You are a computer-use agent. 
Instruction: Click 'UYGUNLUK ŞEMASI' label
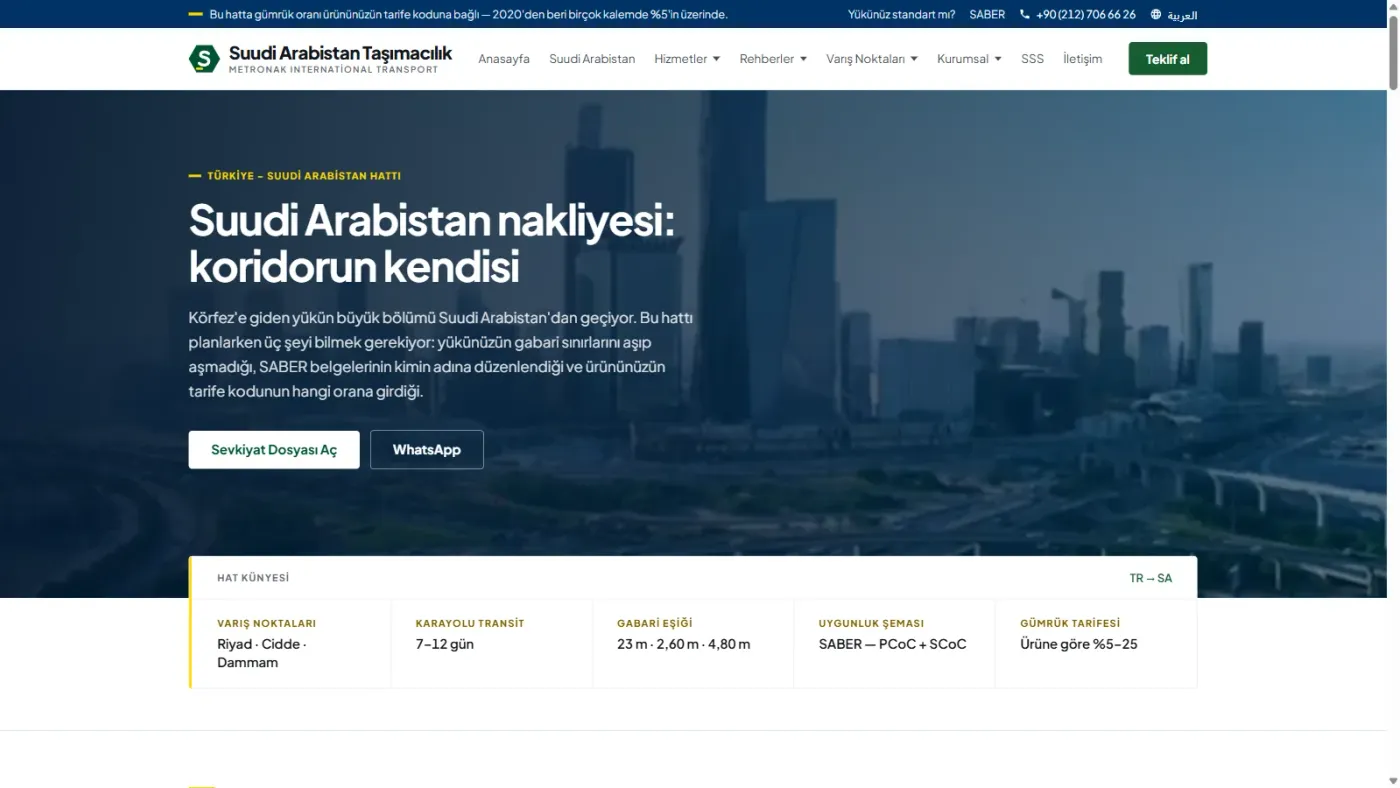tap(872, 623)
